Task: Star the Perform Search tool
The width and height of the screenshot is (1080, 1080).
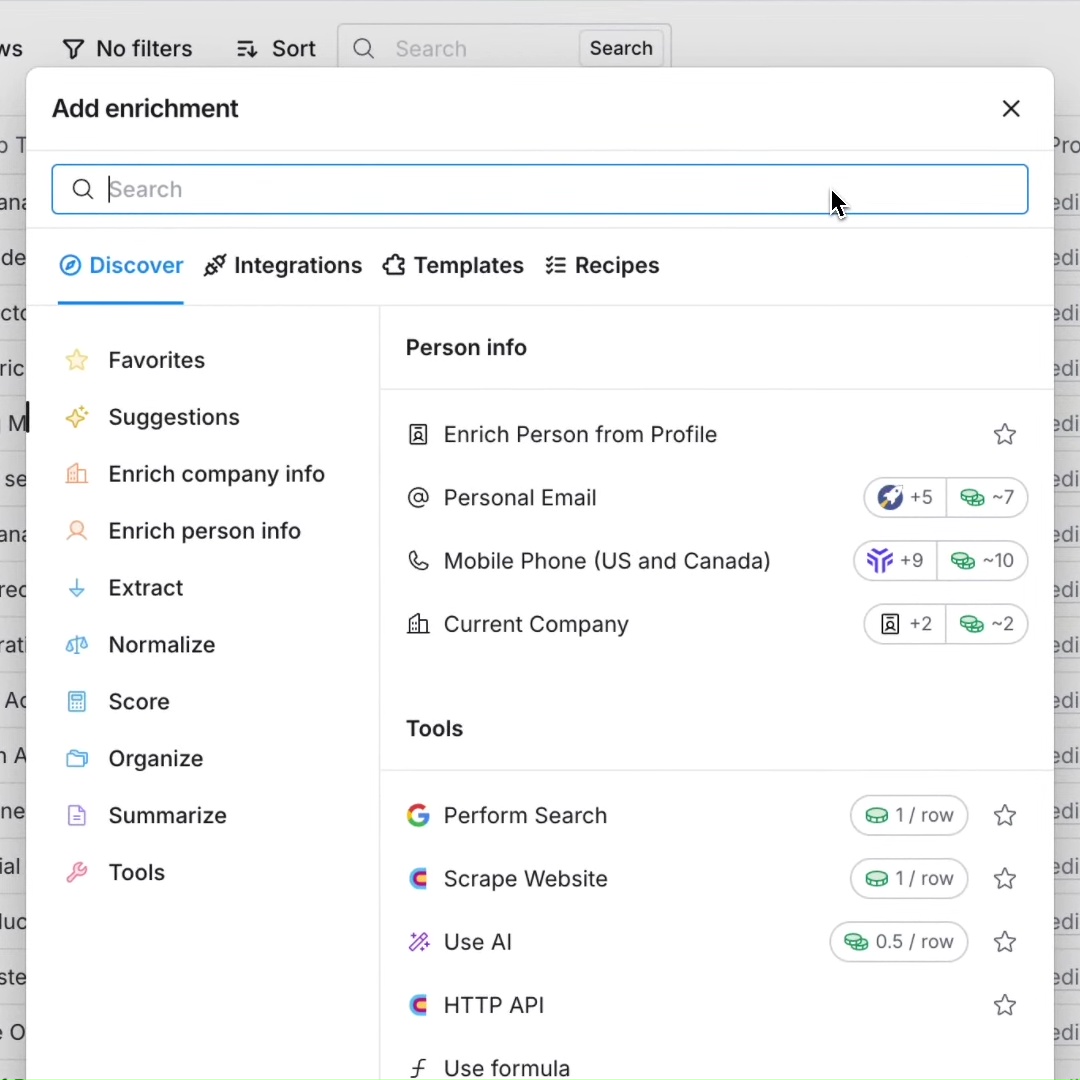Action: click(1005, 816)
